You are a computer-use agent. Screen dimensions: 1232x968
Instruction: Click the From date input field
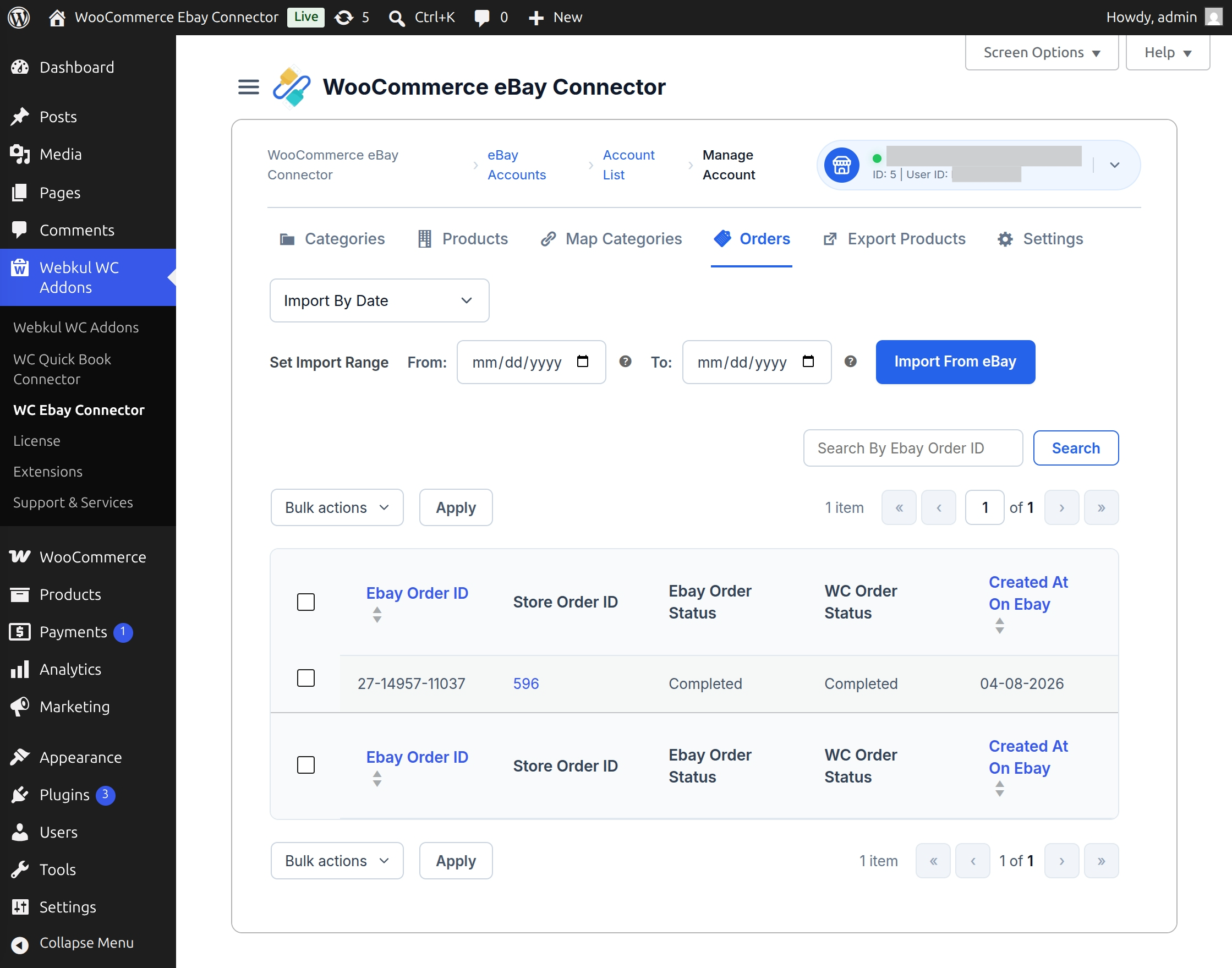click(531, 362)
